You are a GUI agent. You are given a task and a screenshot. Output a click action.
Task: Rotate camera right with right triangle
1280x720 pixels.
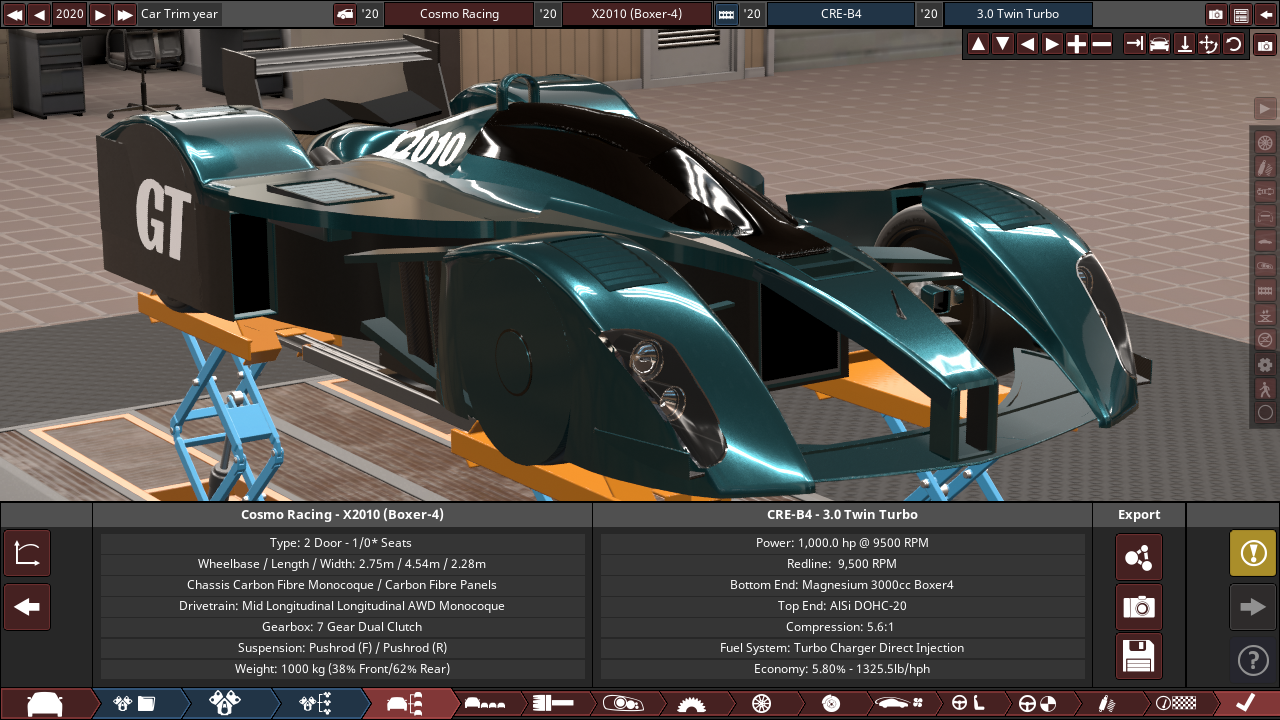point(1052,44)
